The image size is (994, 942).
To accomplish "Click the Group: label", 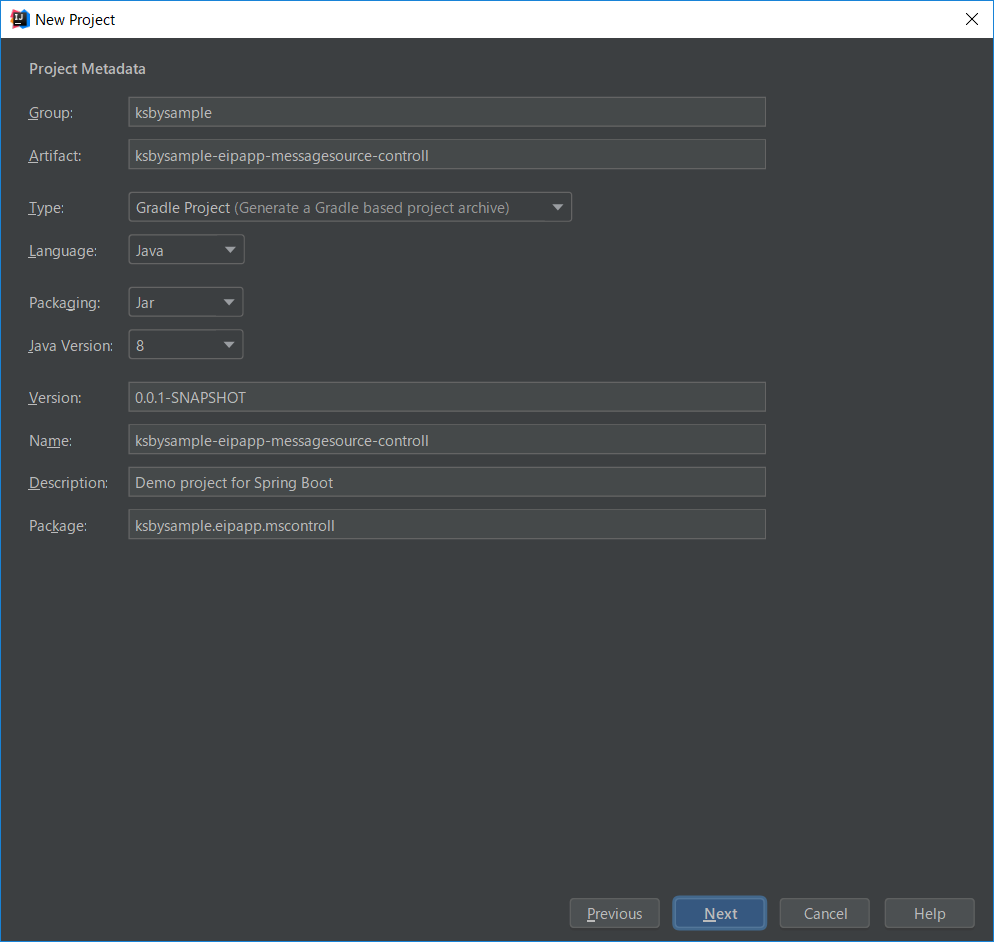I will [x=51, y=113].
